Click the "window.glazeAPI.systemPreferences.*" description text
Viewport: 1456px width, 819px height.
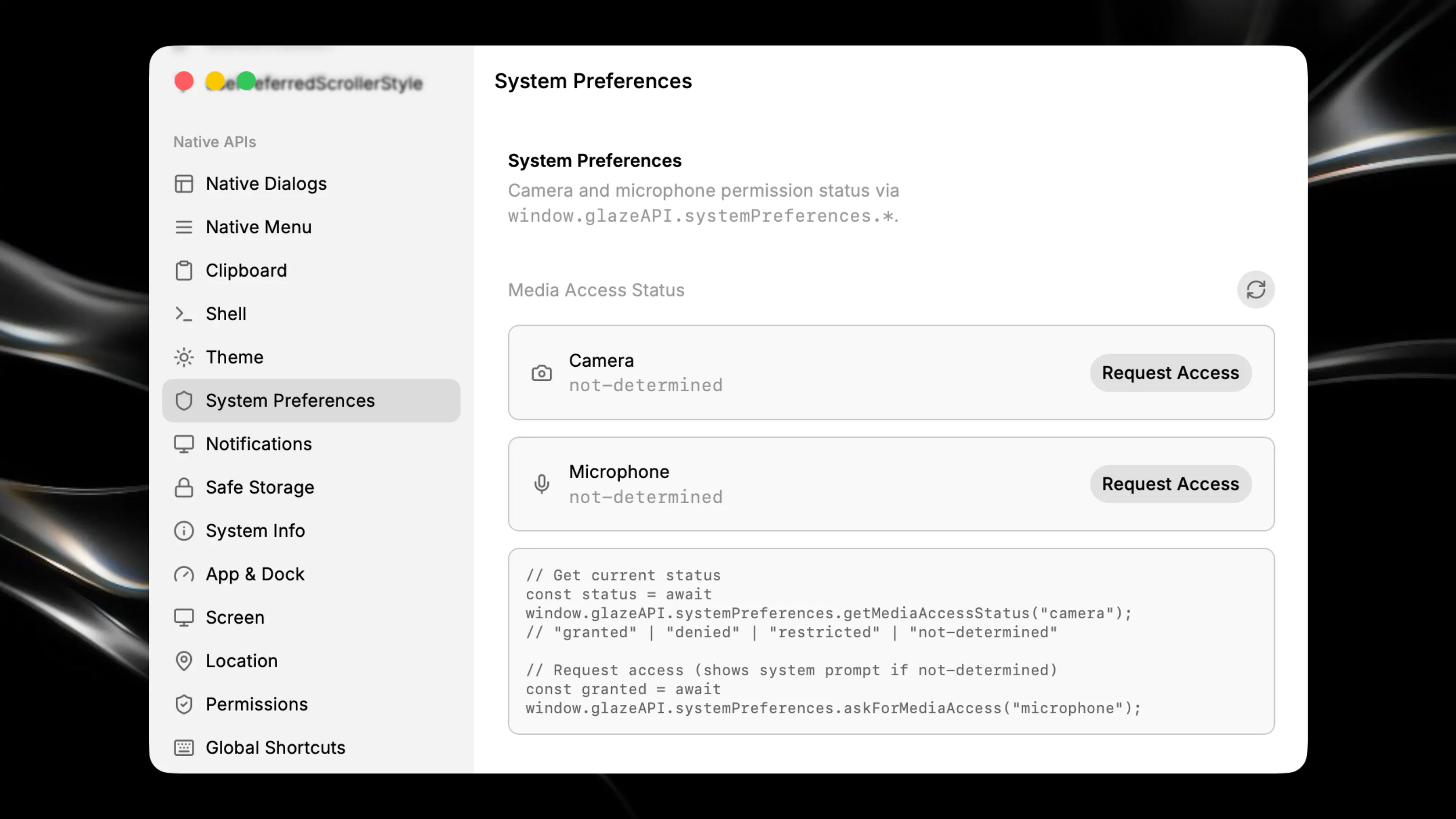703,216
